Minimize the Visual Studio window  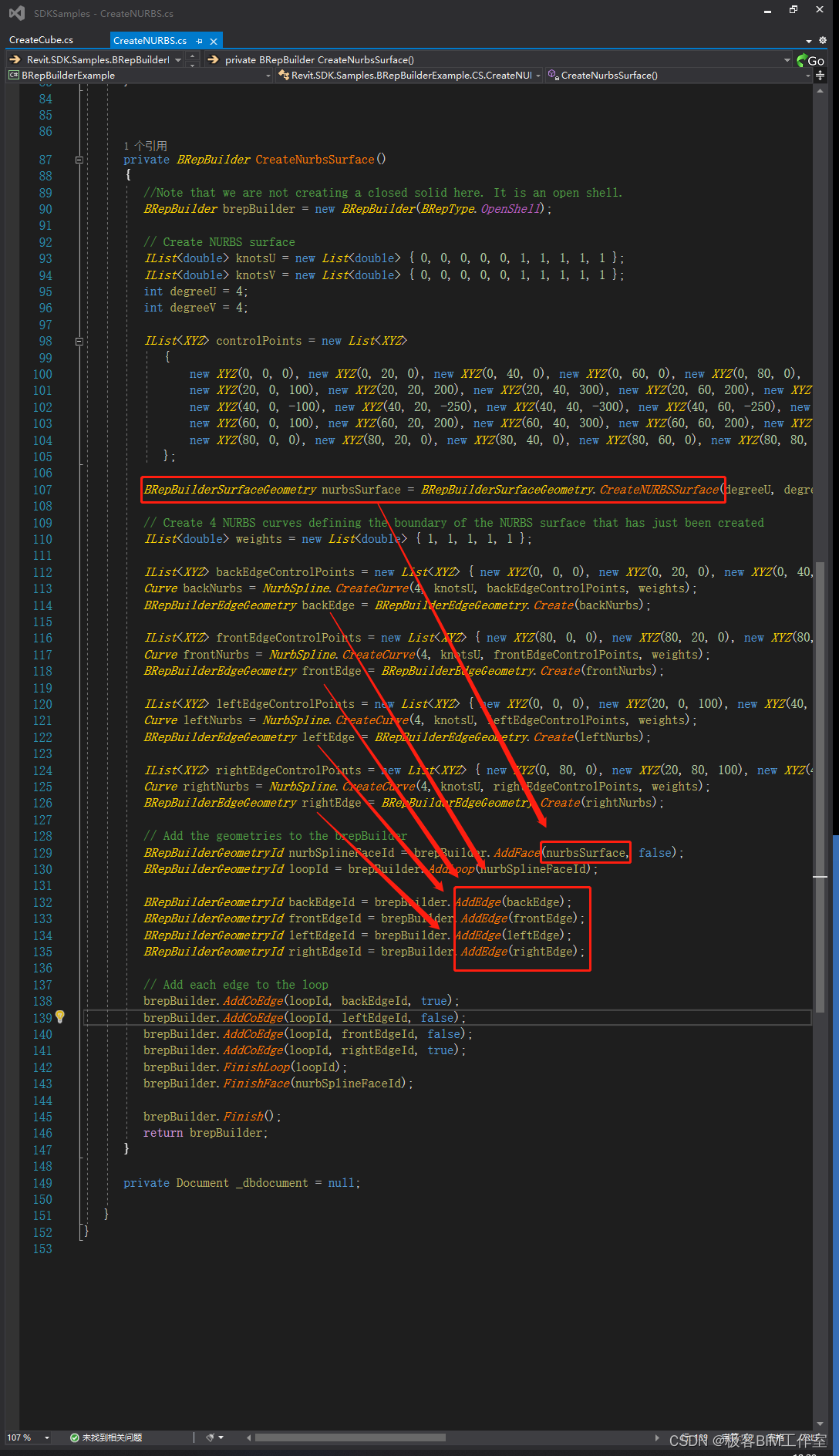(767, 11)
